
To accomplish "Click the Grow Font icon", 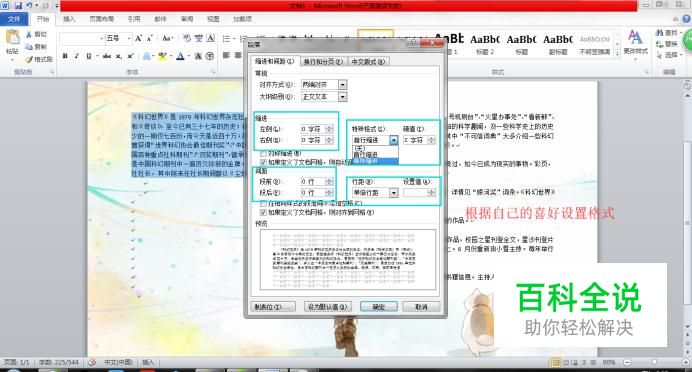I will [x=139, y=38].
